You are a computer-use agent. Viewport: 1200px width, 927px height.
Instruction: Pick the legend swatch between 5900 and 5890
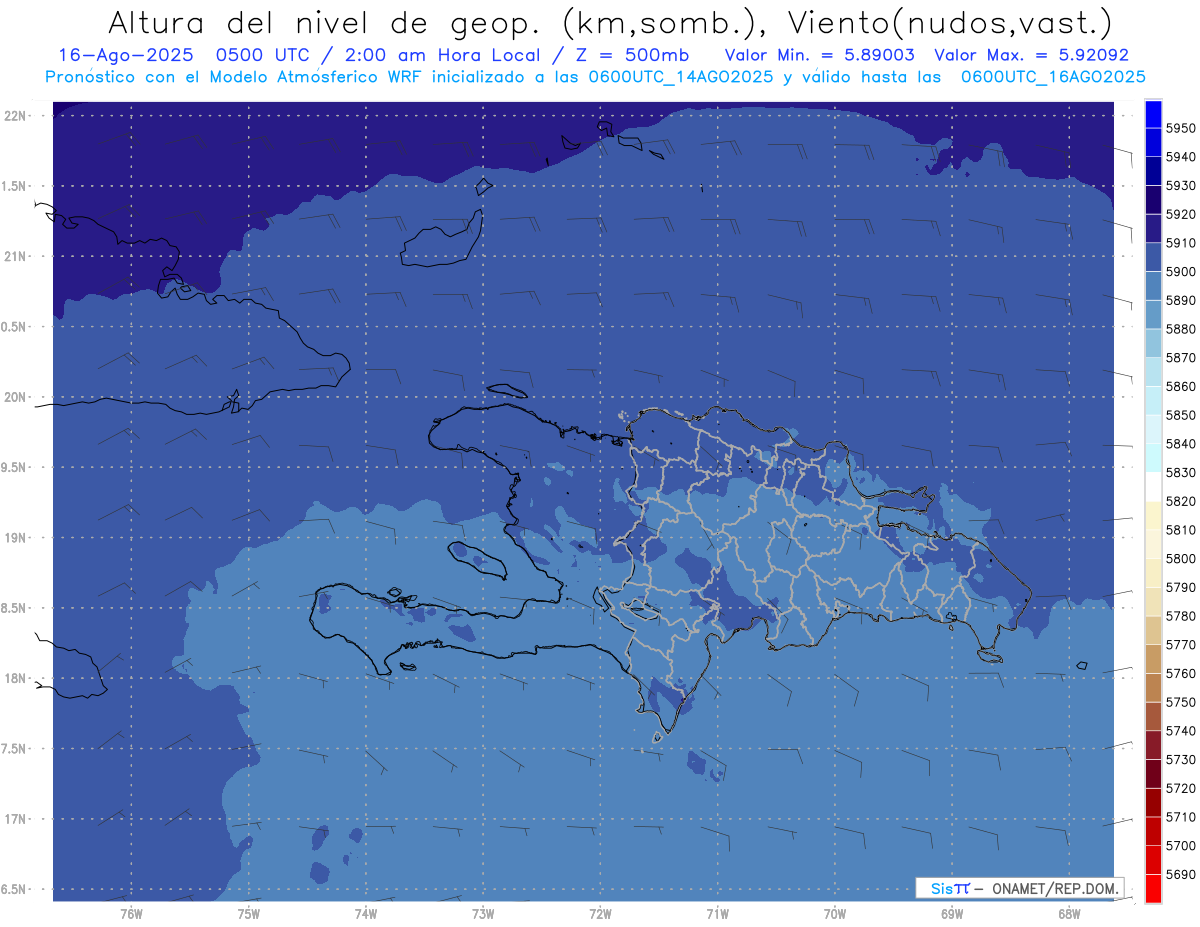1153,286
